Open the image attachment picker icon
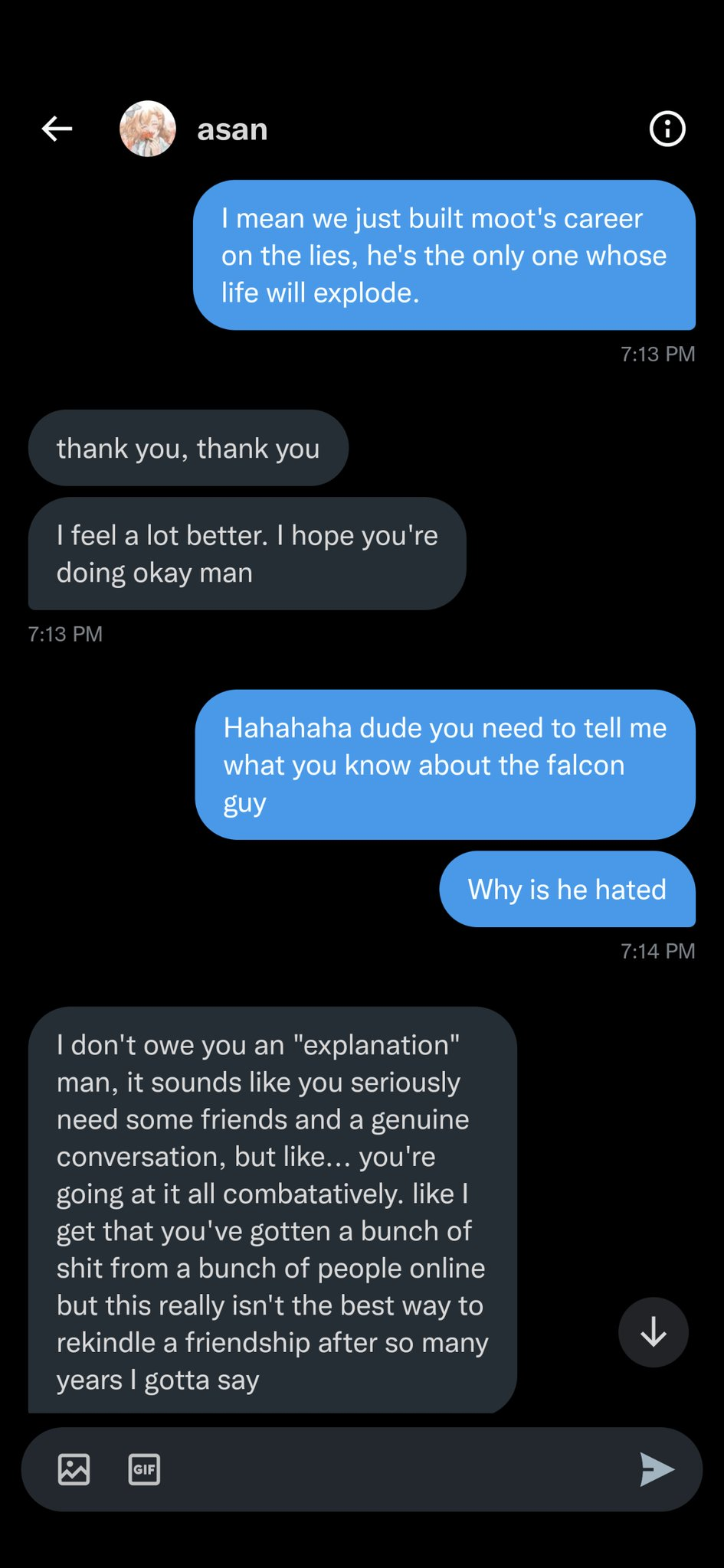The image size is (724, 1568). tap(74, 1469)
